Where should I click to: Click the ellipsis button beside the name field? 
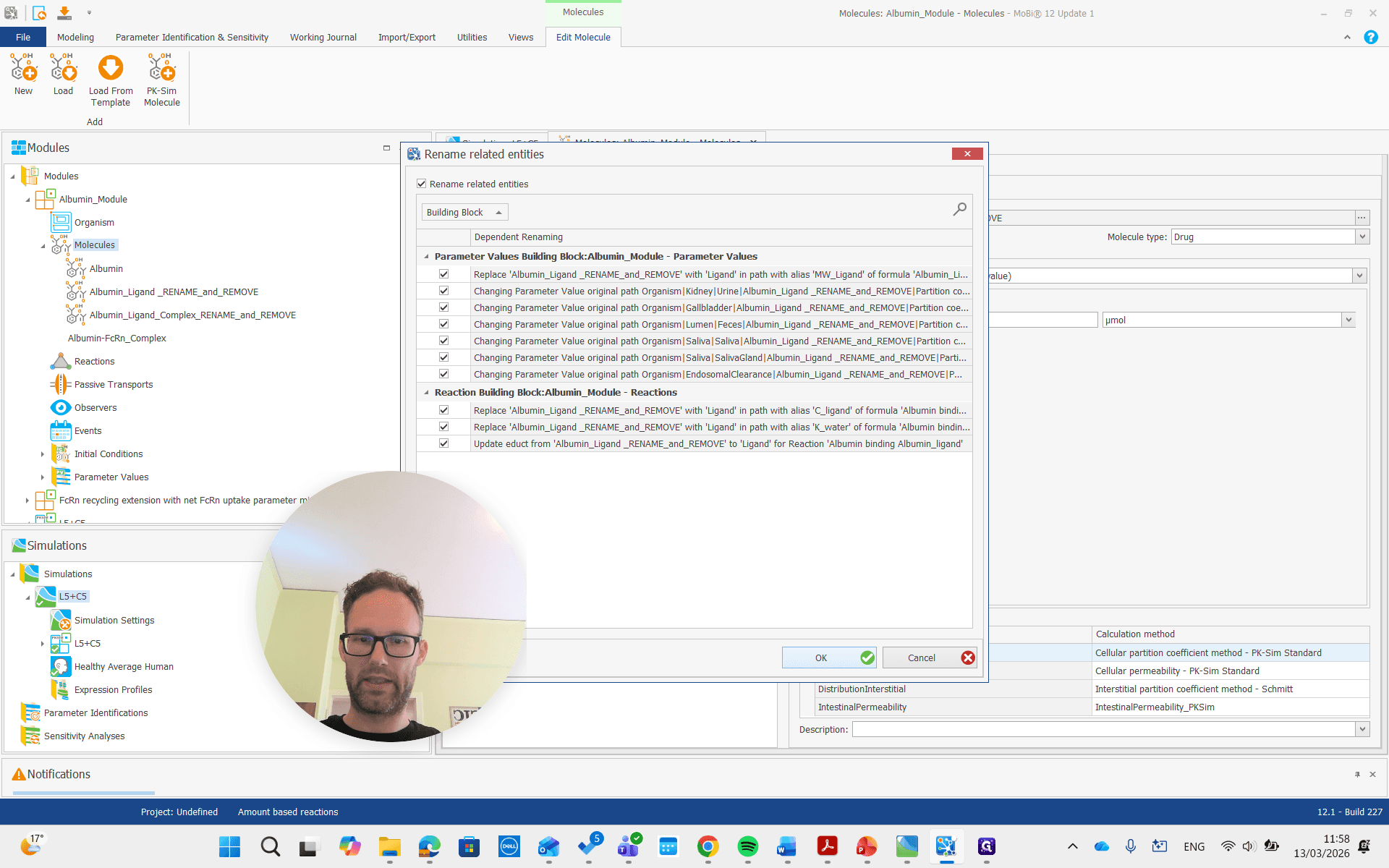[1362, 218]
